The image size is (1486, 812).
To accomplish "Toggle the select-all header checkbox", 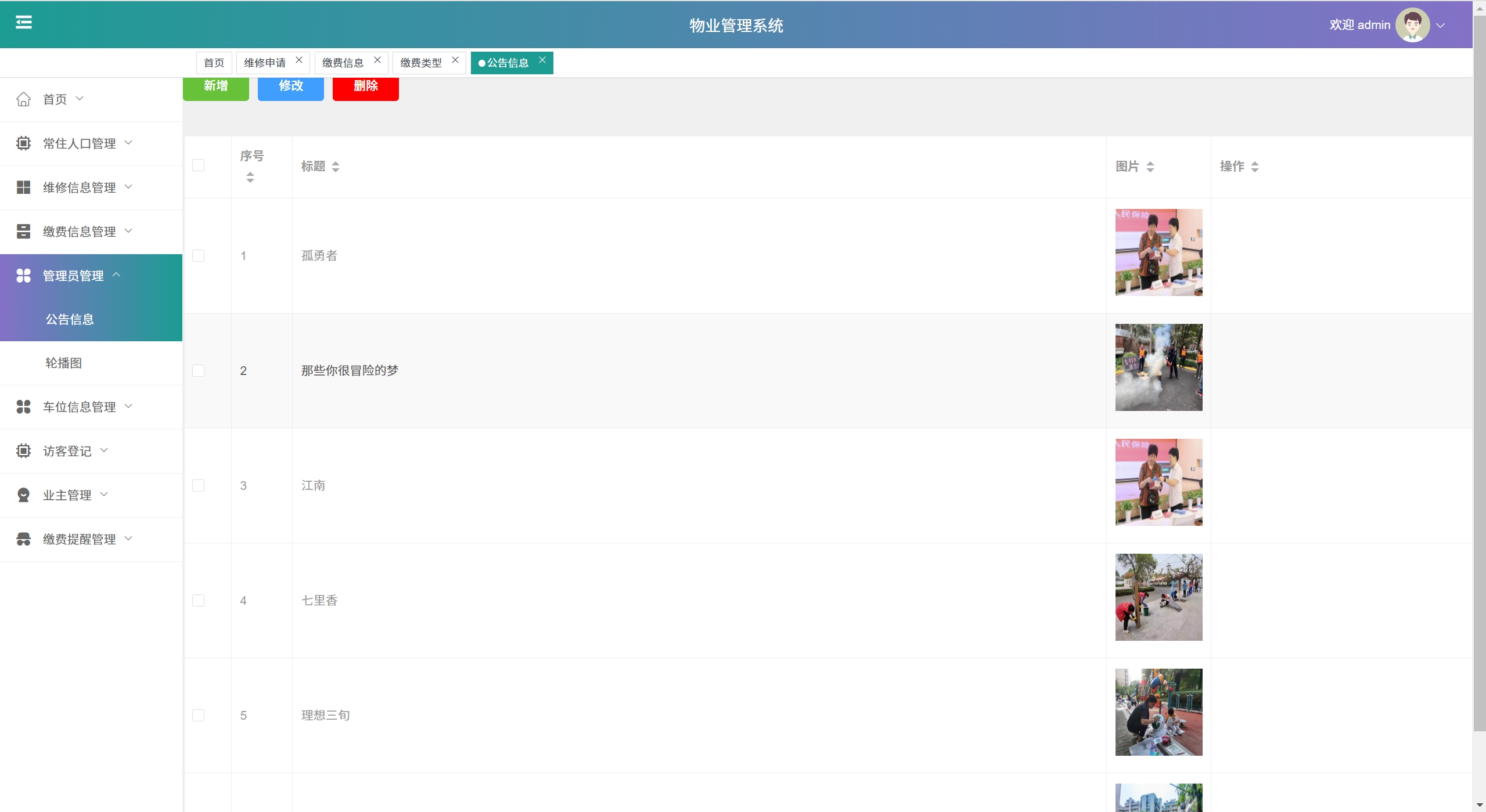I will [199, 165].
